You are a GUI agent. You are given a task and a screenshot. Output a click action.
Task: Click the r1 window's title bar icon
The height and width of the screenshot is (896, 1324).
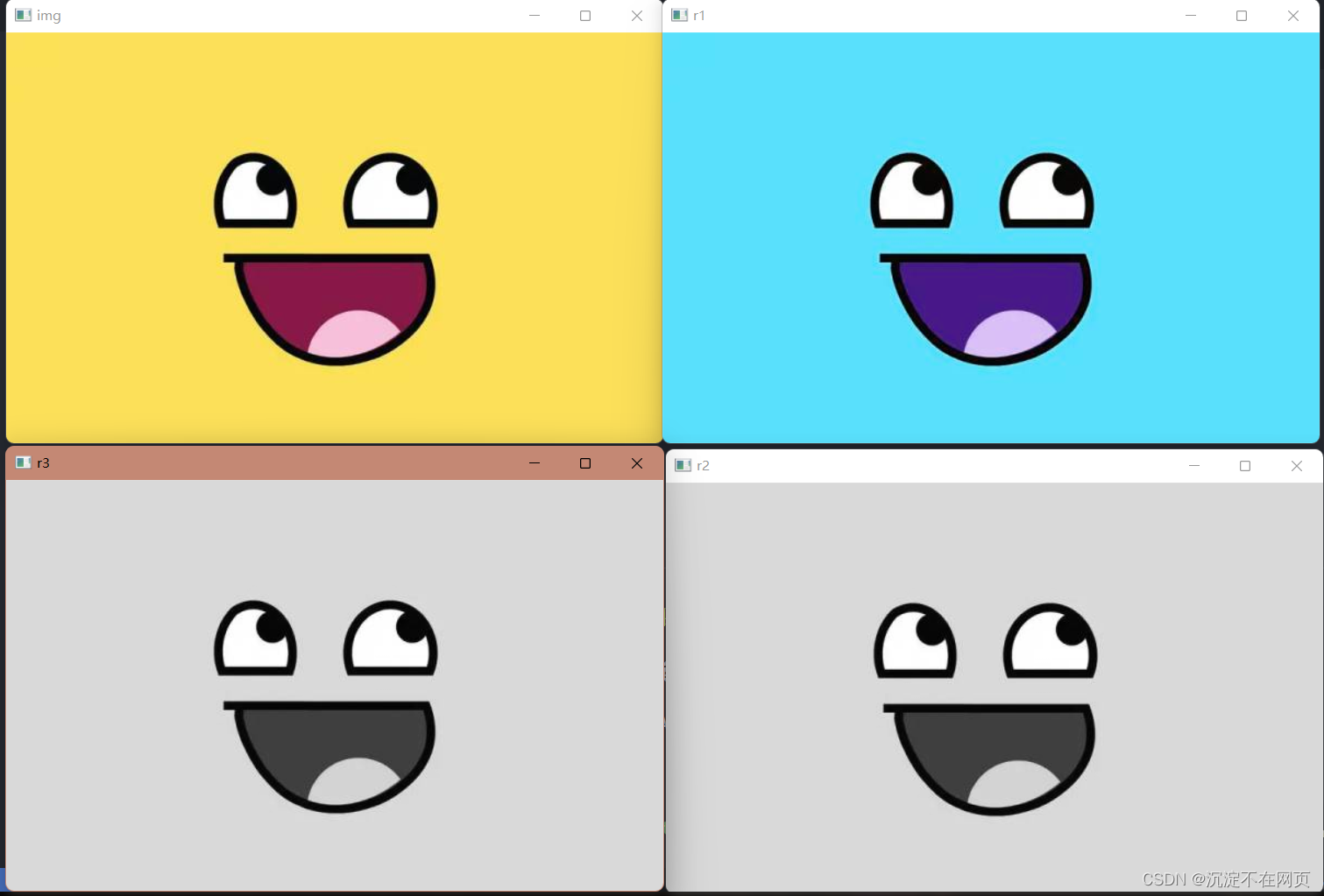pyautogui.click(x=680, y=15)
